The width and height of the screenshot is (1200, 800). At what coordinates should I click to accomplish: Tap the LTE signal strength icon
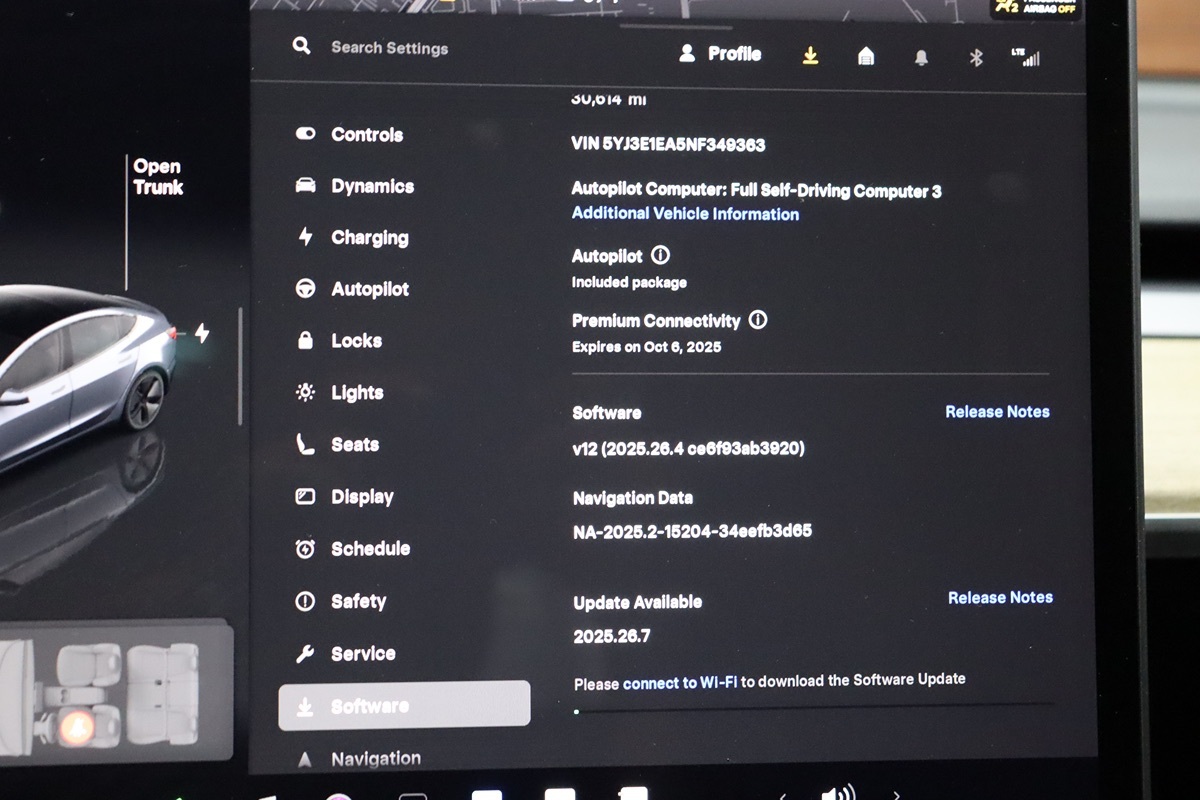tap(1026, 57)
